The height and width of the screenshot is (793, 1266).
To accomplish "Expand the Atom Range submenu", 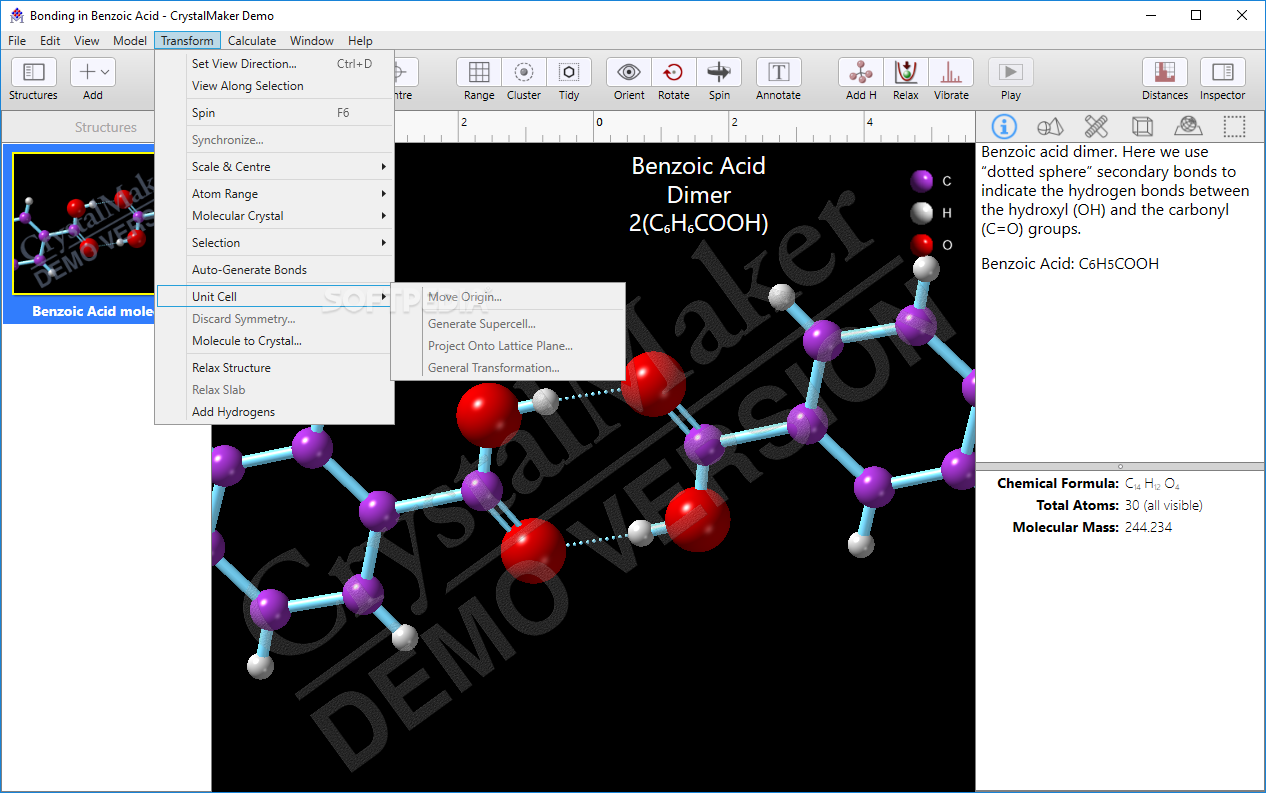I will click(275, 194).
